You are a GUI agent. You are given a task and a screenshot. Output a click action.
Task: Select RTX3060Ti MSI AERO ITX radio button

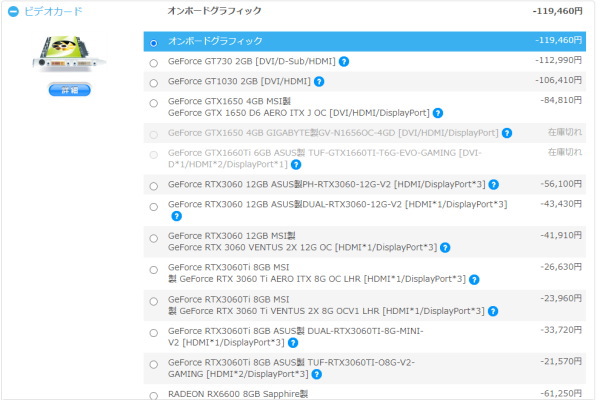(x=154, y=270)
